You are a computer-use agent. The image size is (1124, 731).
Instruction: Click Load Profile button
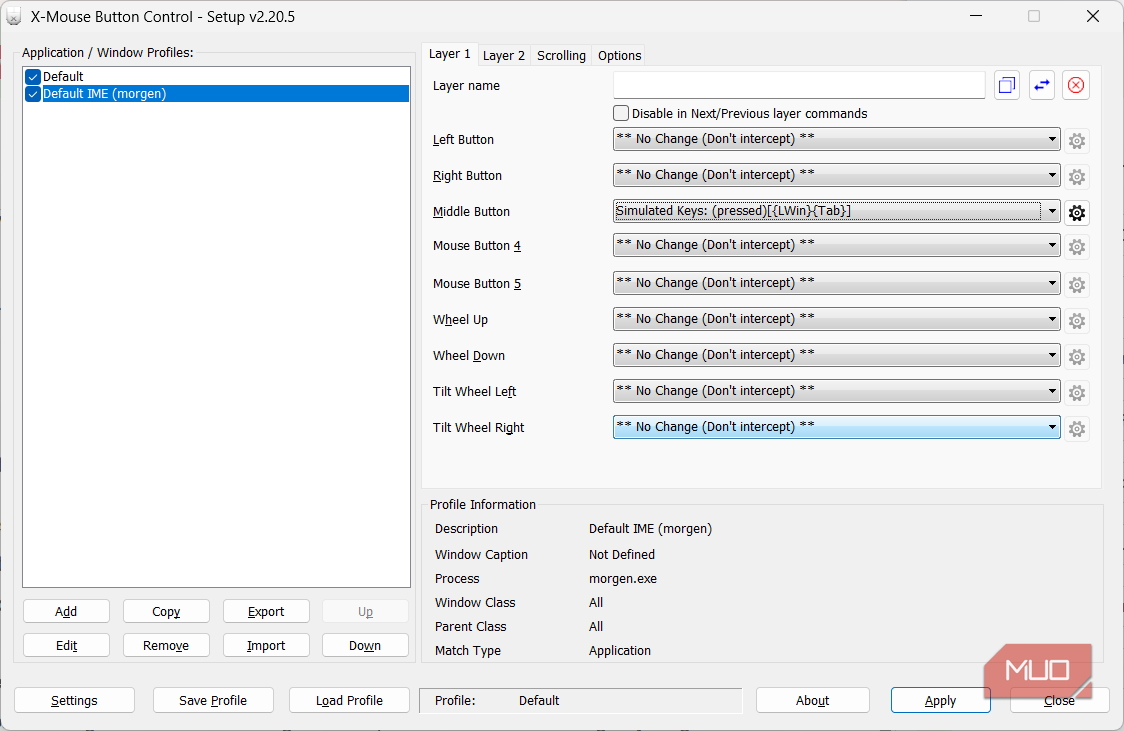point(349,700)
